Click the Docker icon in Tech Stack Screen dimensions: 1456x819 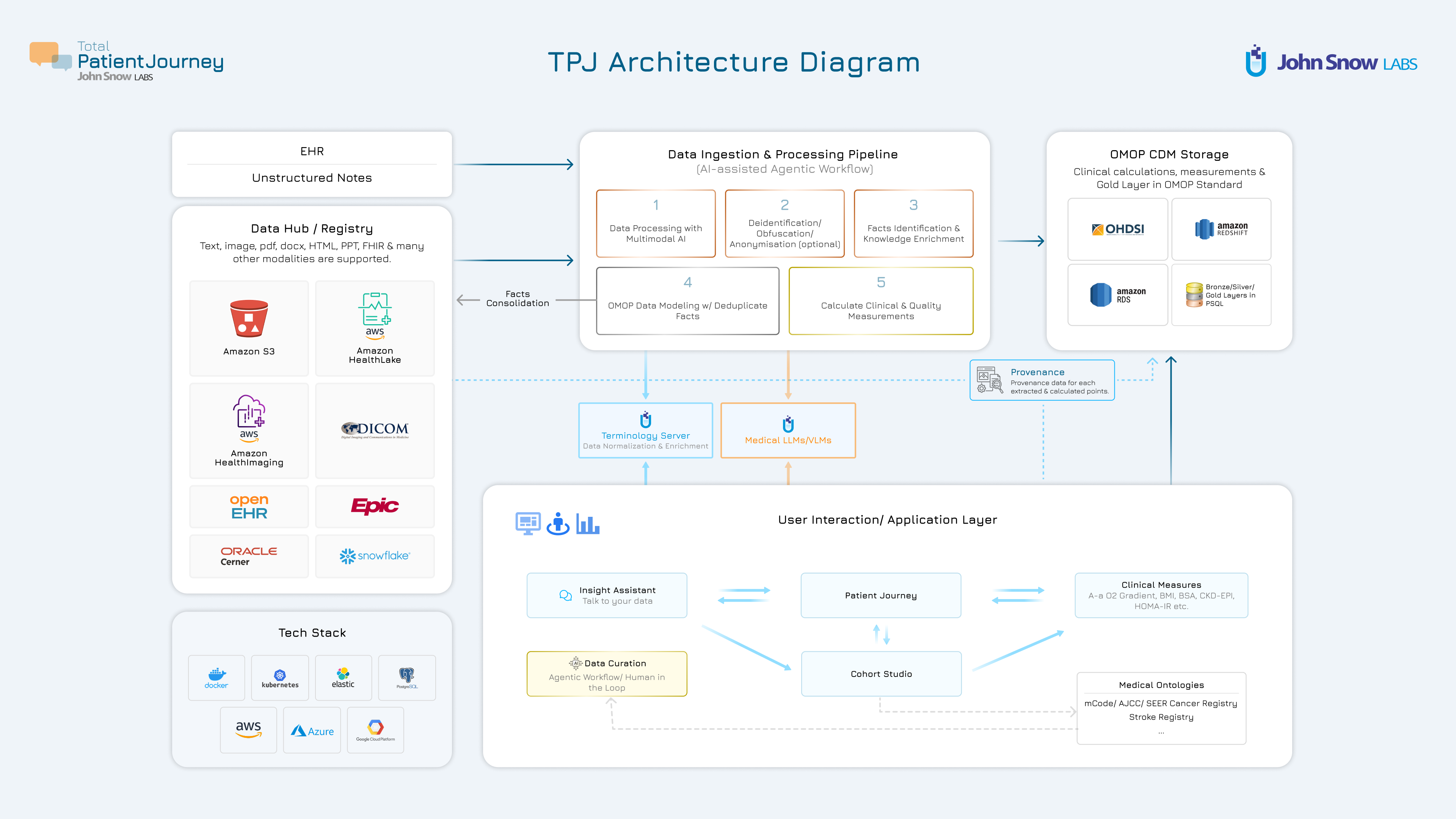[x=217, y=678]
